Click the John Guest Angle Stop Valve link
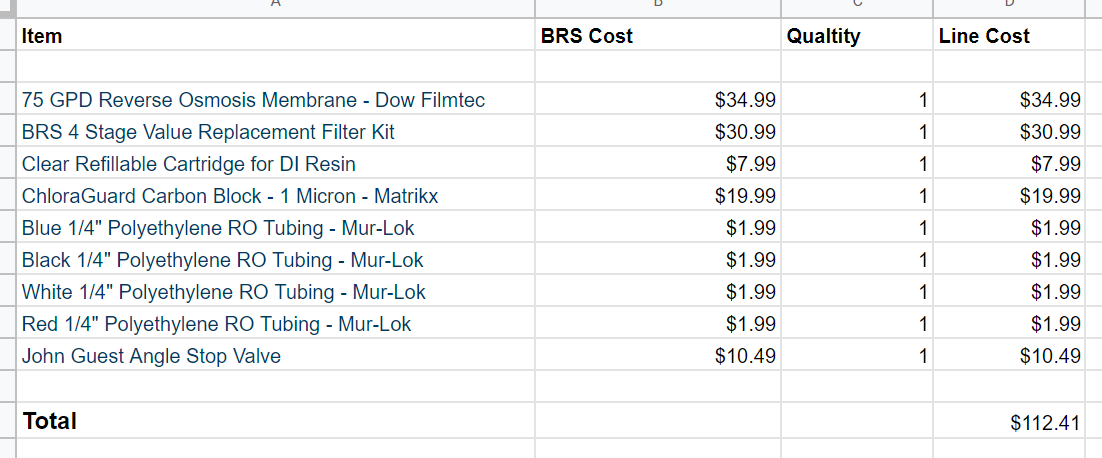 [x=151, y=356]
